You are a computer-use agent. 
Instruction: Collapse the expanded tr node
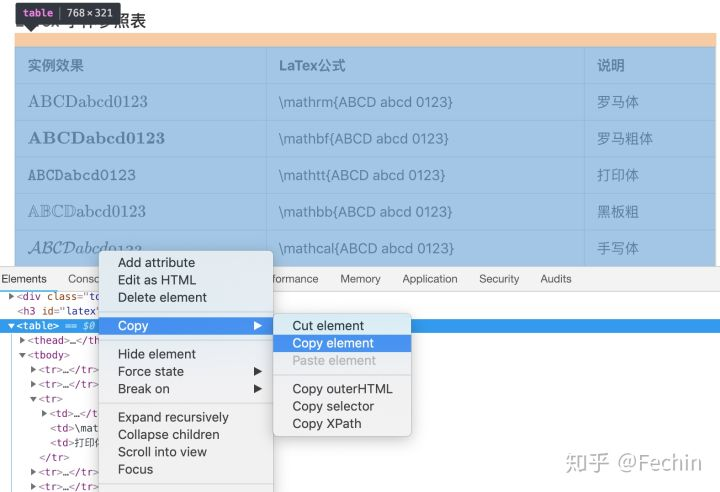[33, 399]
